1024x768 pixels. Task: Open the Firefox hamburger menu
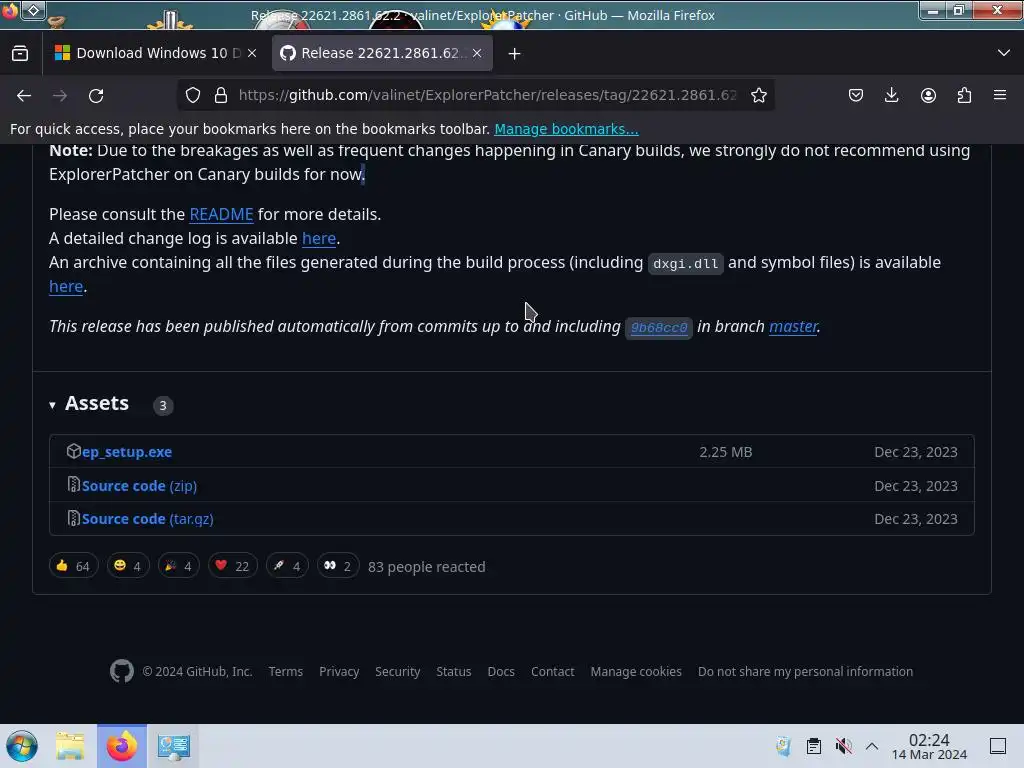coord(1000,95)
